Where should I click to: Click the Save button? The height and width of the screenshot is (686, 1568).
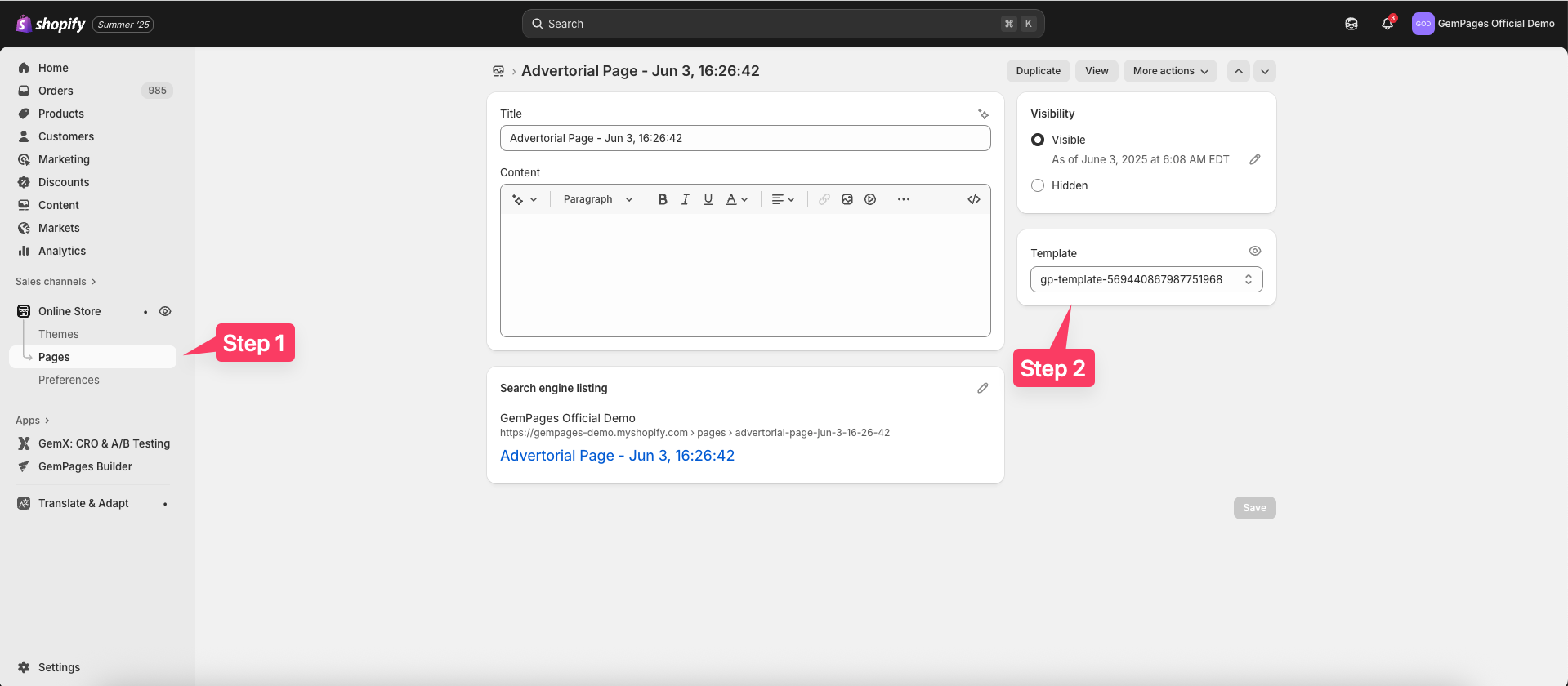[x=1254, y=508]
